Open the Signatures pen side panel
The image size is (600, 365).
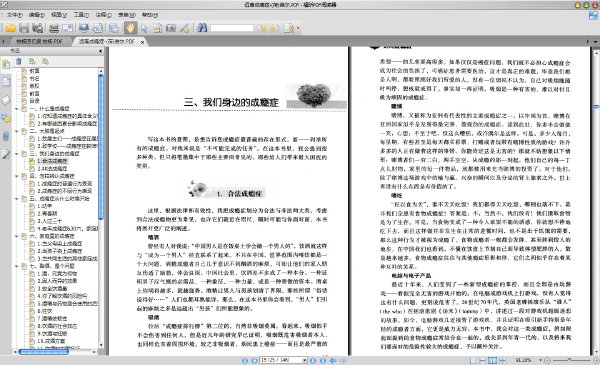tap(6, 154)
